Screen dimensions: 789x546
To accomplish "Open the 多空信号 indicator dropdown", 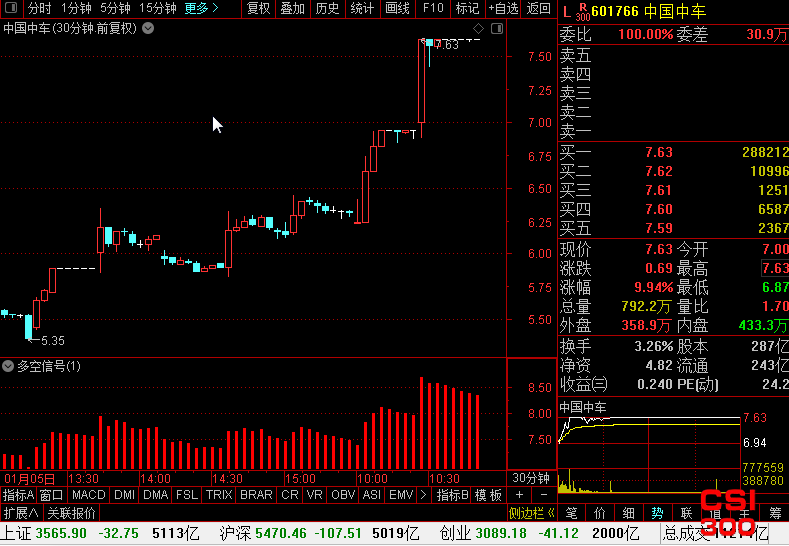I will [x=8, y=366].
